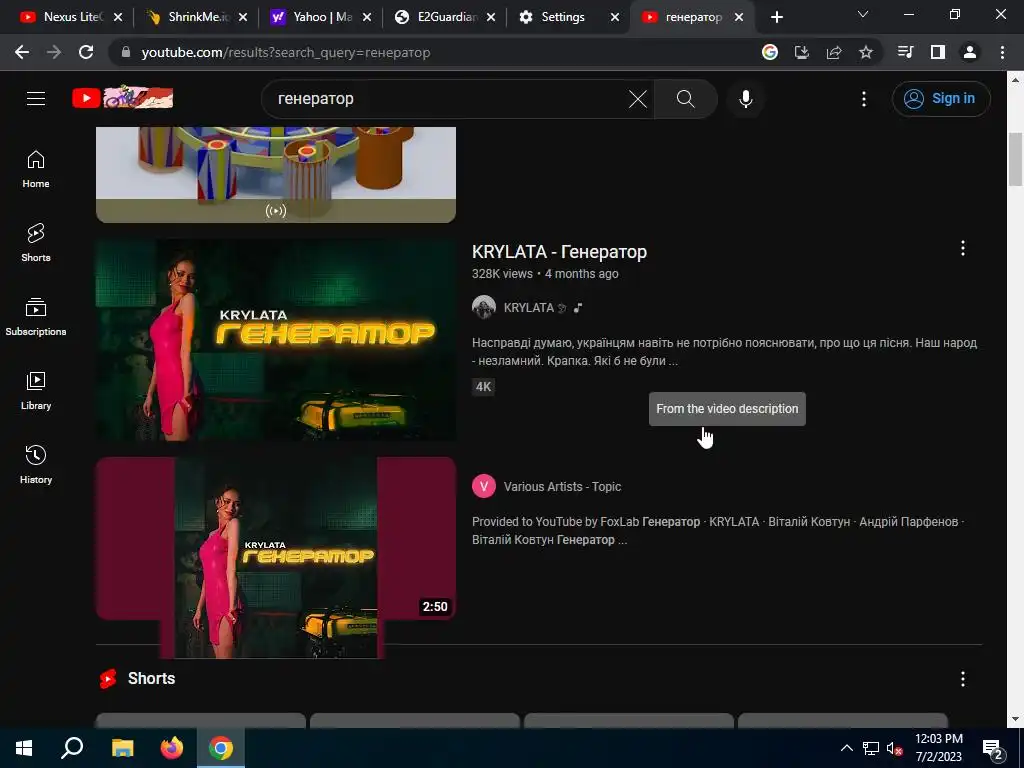Open Firefox from taskbar
The image size is (1024, 768).
tap(172, 748)
